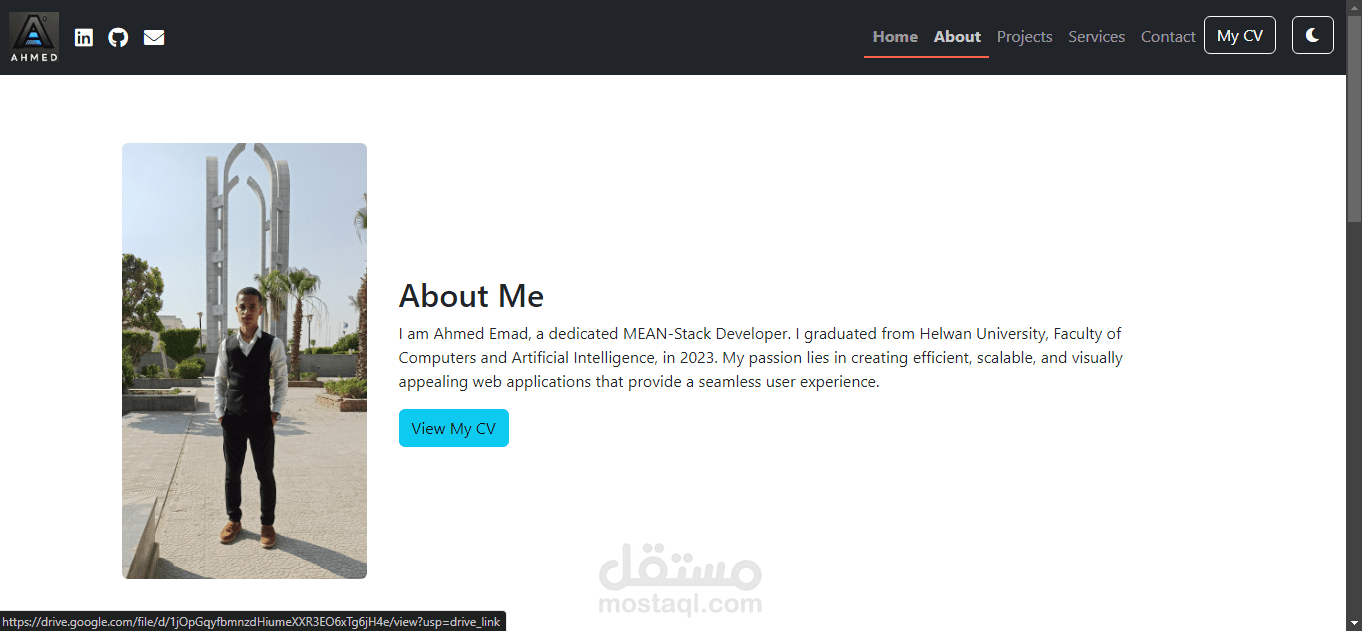The height and width of the screenshot is (631, 1362).
Task: Switch the site theme using the crescent toggle
Action: pos(1312,34)
